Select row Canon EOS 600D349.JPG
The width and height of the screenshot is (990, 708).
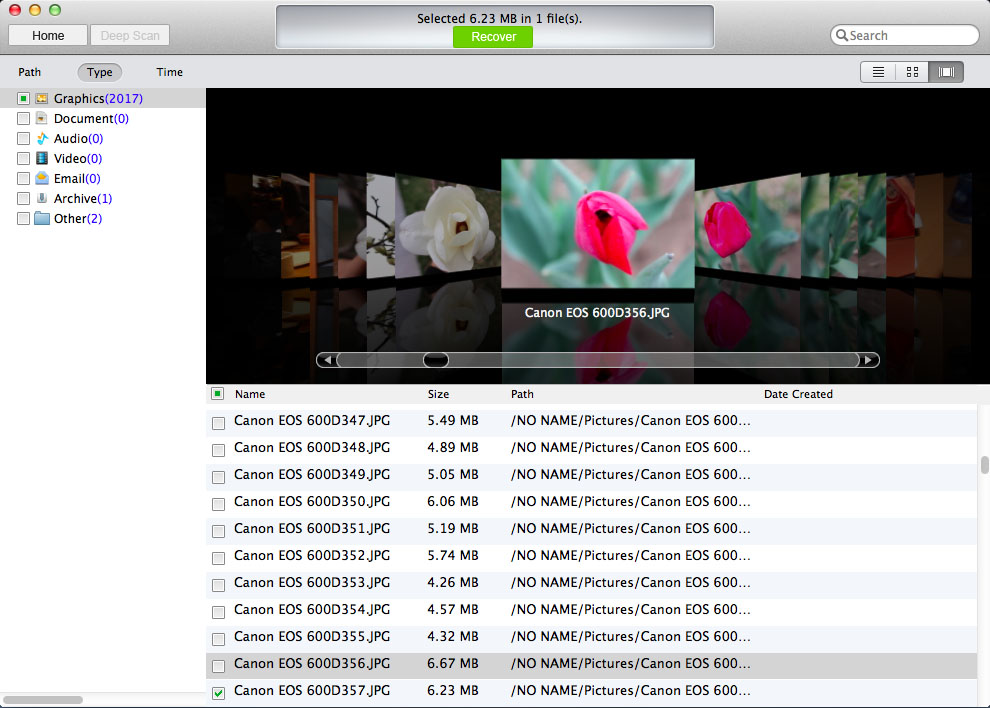592,477
